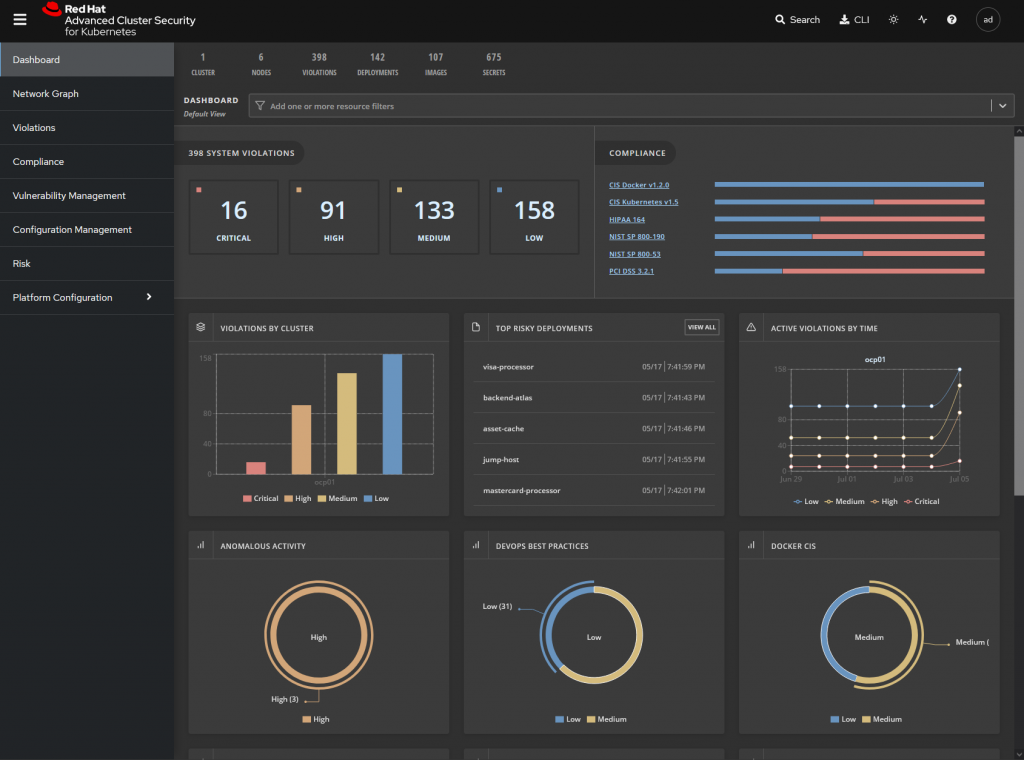Viewport: 1024px width, 760px height.
Task: Click the View All button
Action: click(x=701, y=327)
